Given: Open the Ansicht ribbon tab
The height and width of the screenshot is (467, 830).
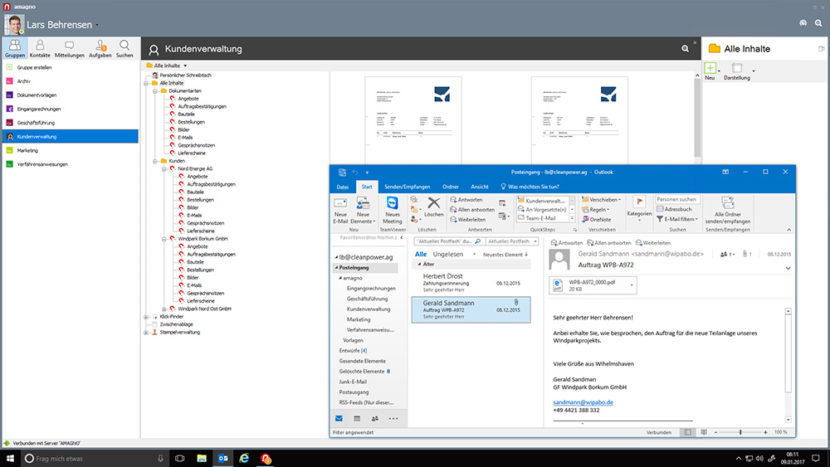Looking at the screenshot, I should tap(480, 187).
